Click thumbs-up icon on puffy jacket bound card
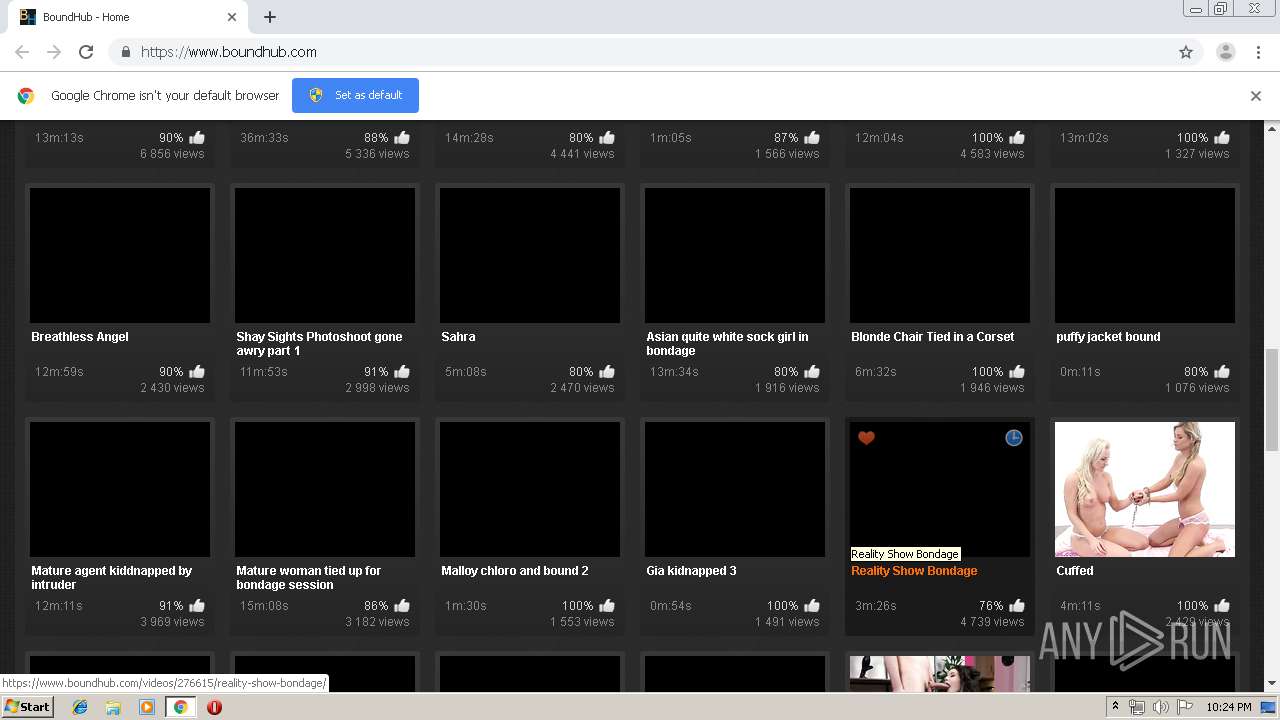 [1222, 372]
